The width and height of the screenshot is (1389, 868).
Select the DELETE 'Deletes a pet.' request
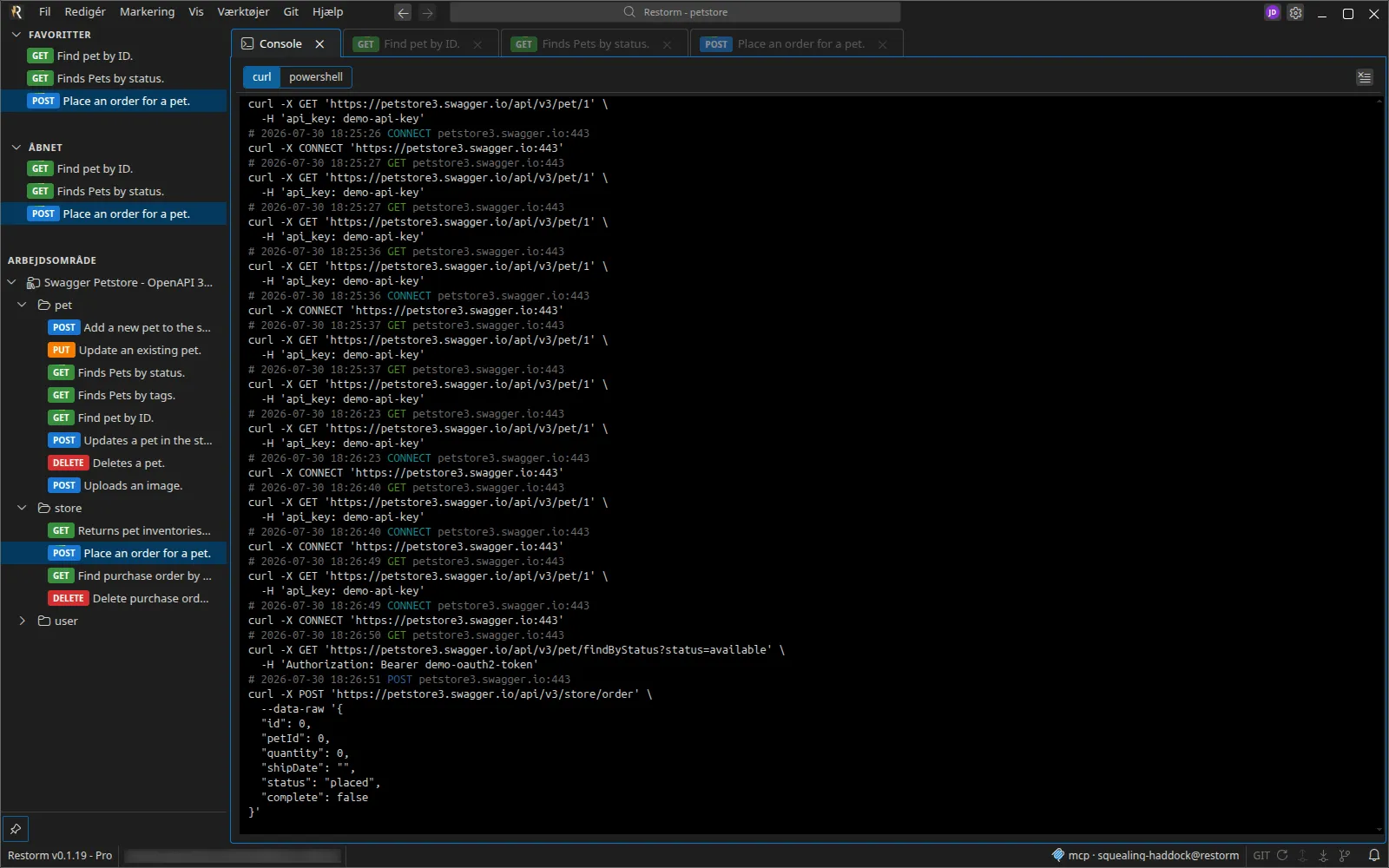(114, 463)
